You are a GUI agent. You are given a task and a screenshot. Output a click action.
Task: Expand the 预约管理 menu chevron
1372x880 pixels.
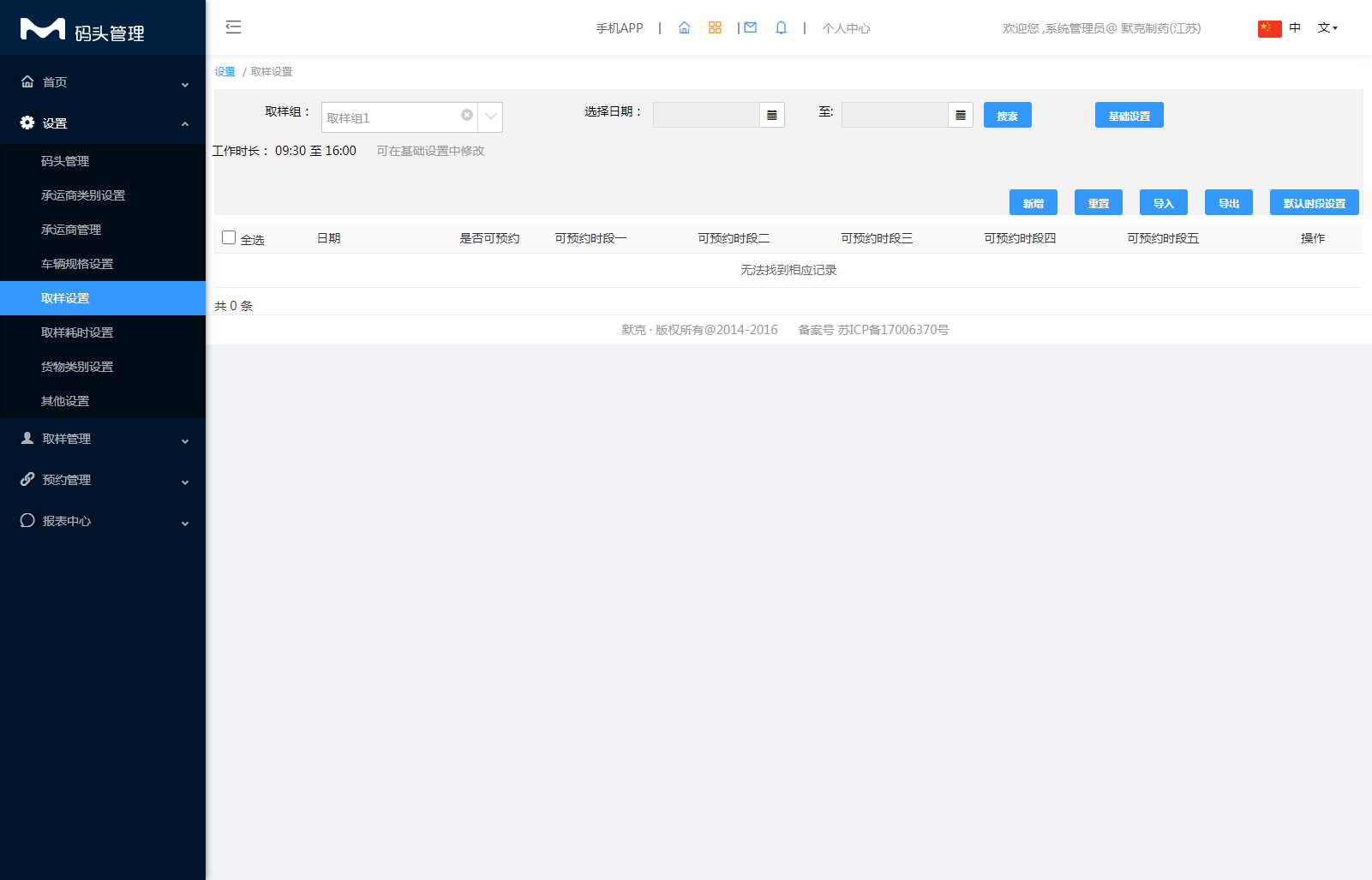(185, 482)
